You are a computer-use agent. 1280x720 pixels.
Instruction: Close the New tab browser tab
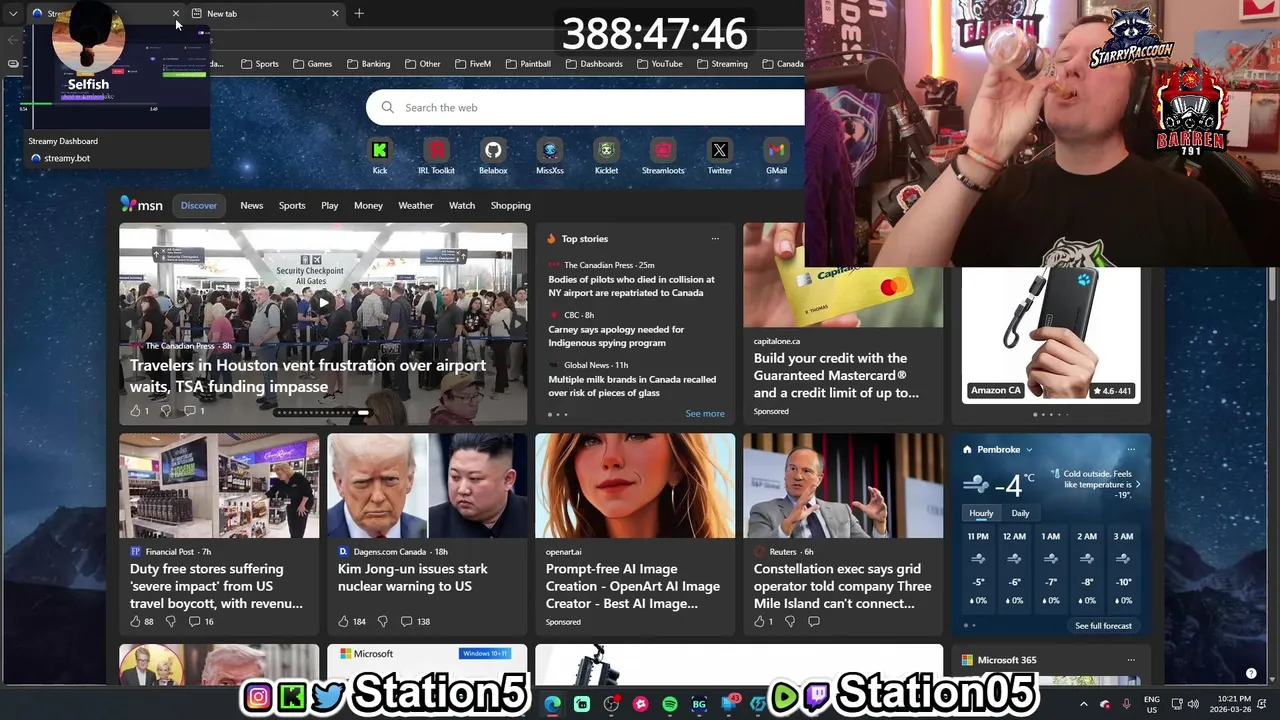(x=335, y=13)
